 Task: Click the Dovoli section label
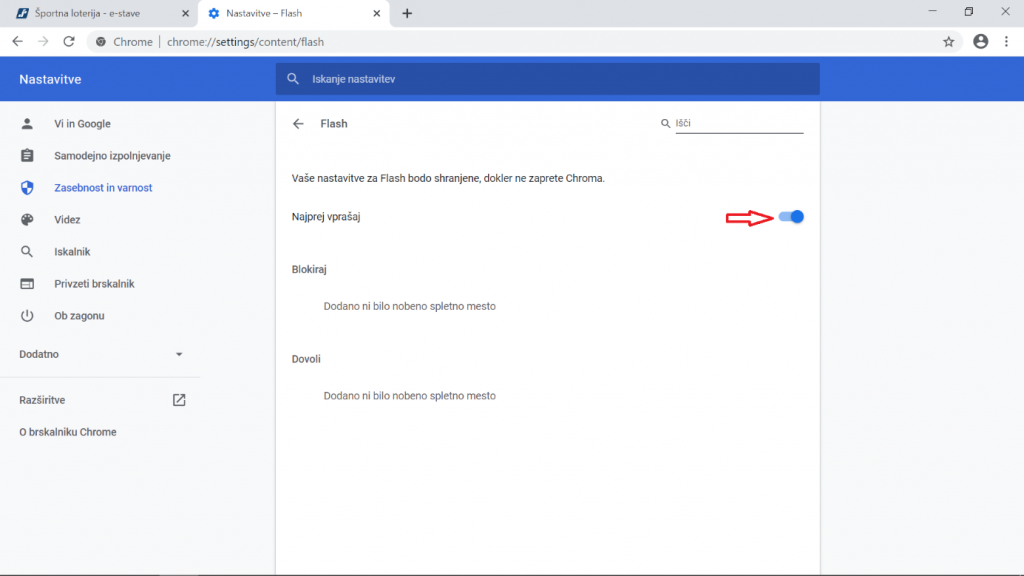click(x=306, y=359)
